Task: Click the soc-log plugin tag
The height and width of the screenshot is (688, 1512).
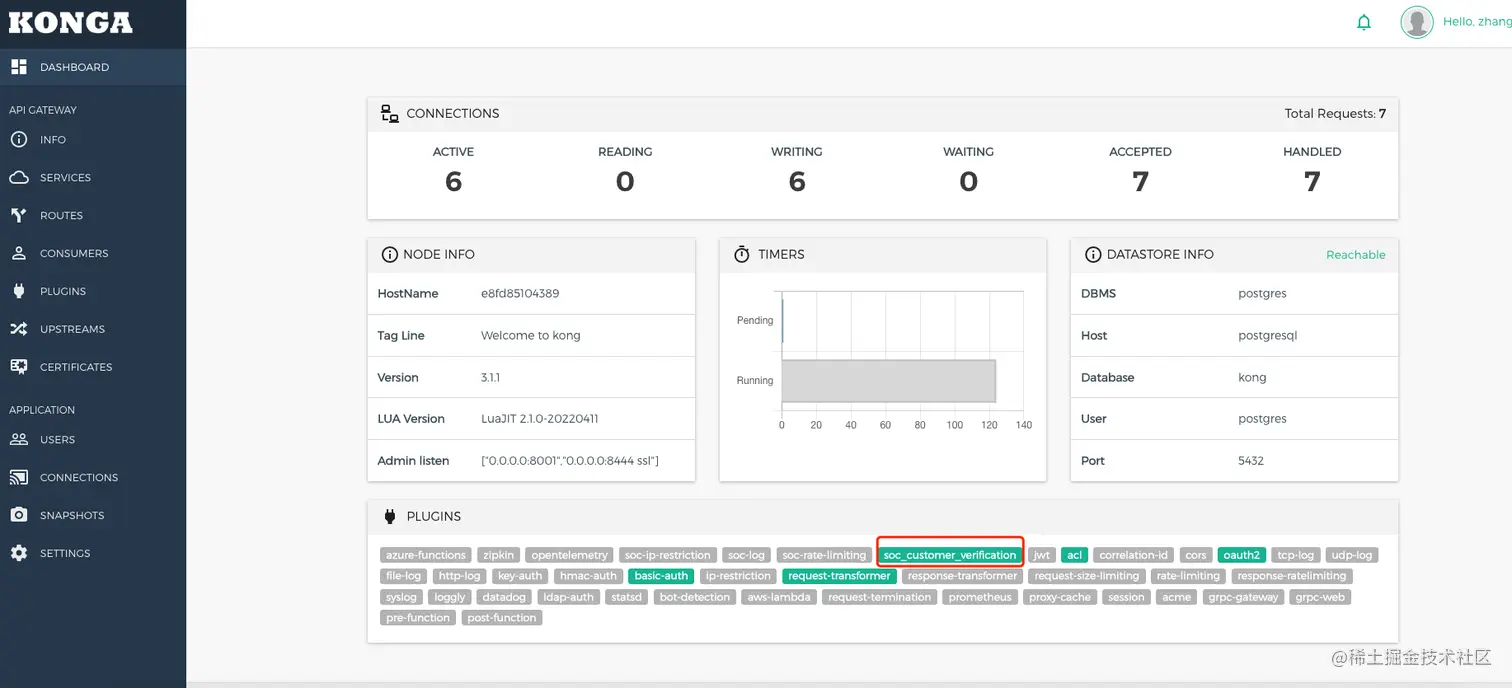Action: (x=747, y=555)
